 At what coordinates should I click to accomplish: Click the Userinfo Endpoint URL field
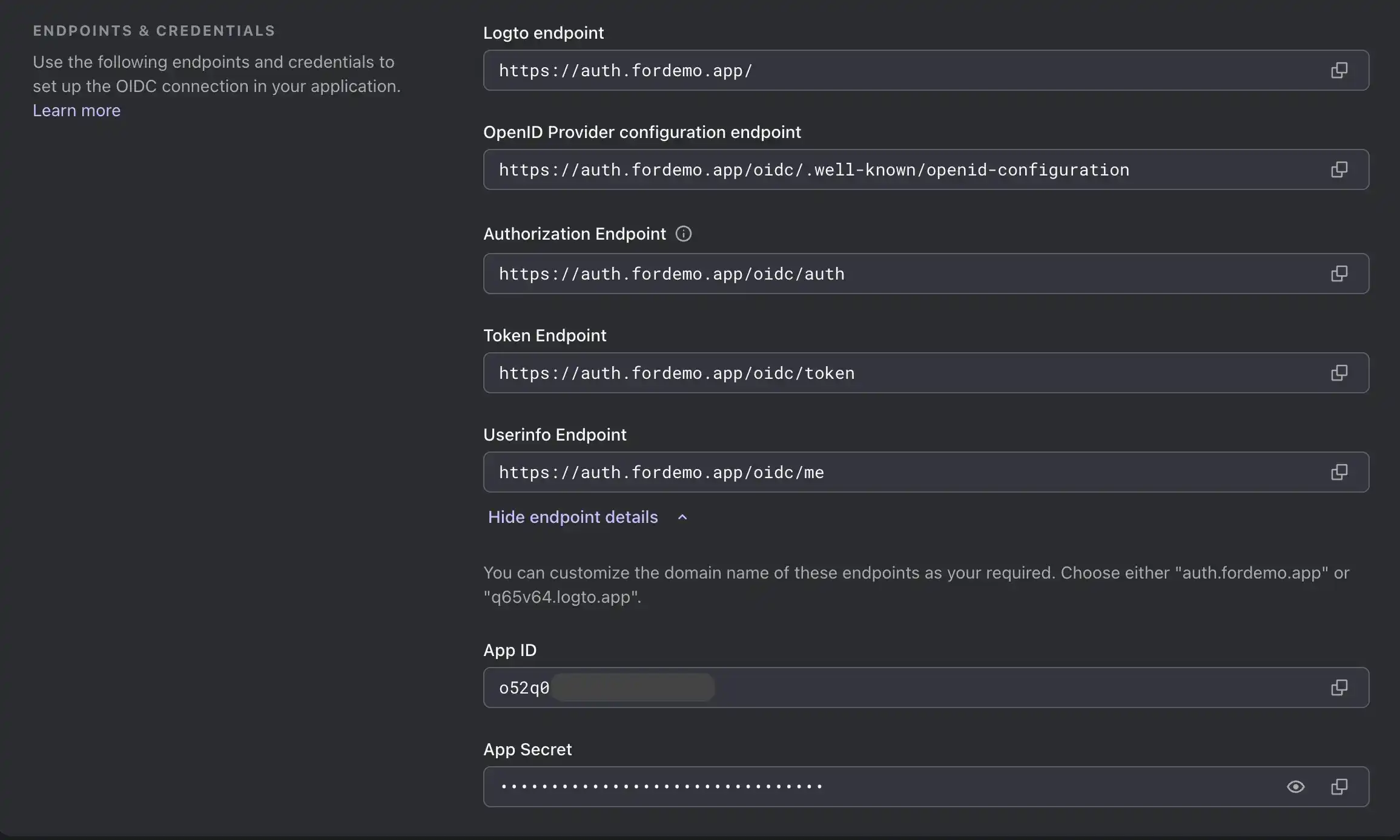(x=848, y=472)
